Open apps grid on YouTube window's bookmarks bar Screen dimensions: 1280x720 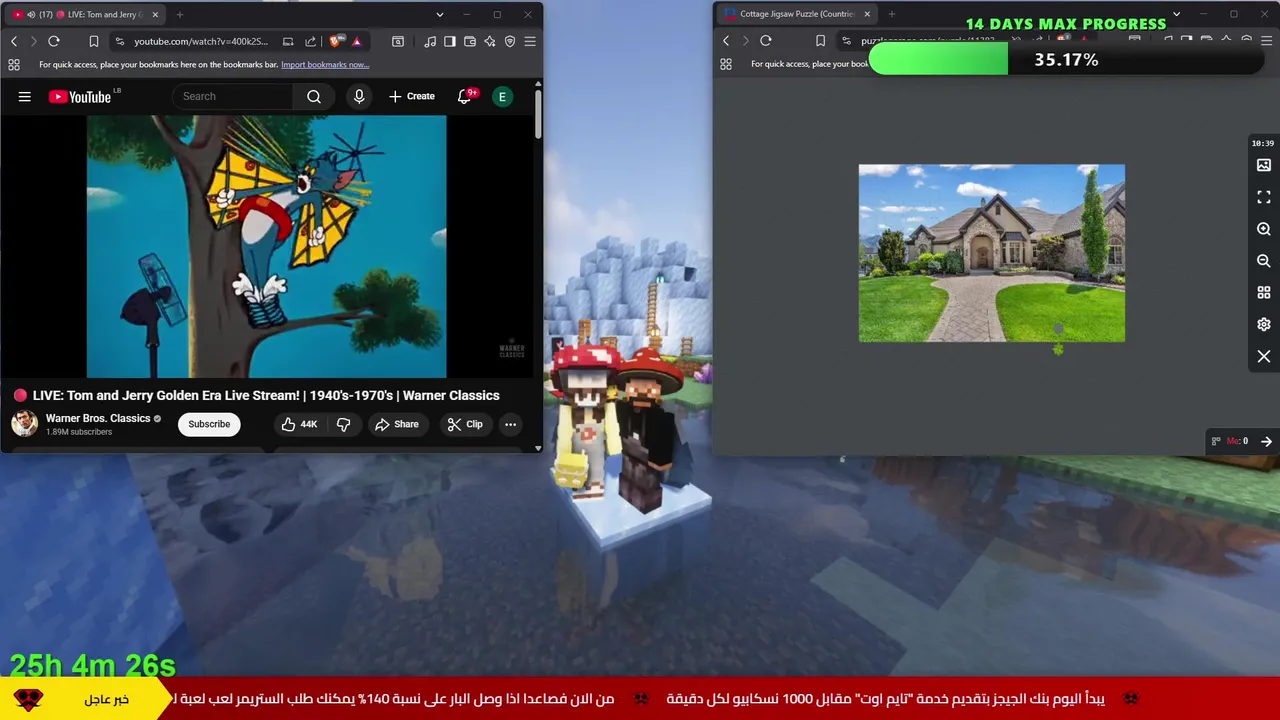[14, 64]
